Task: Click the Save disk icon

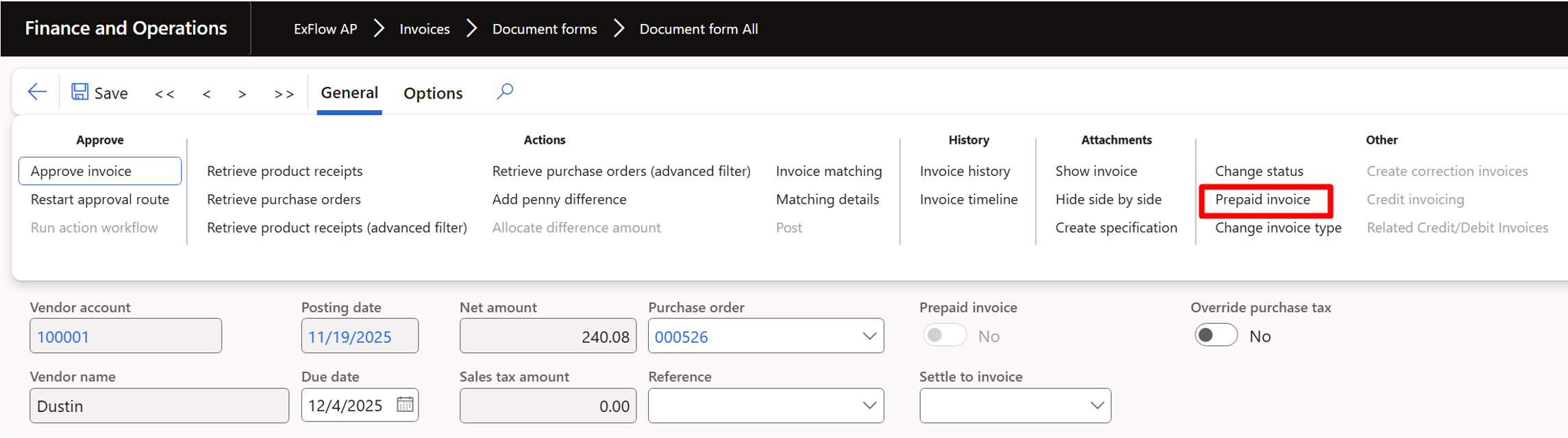Action: coord(80,92)
